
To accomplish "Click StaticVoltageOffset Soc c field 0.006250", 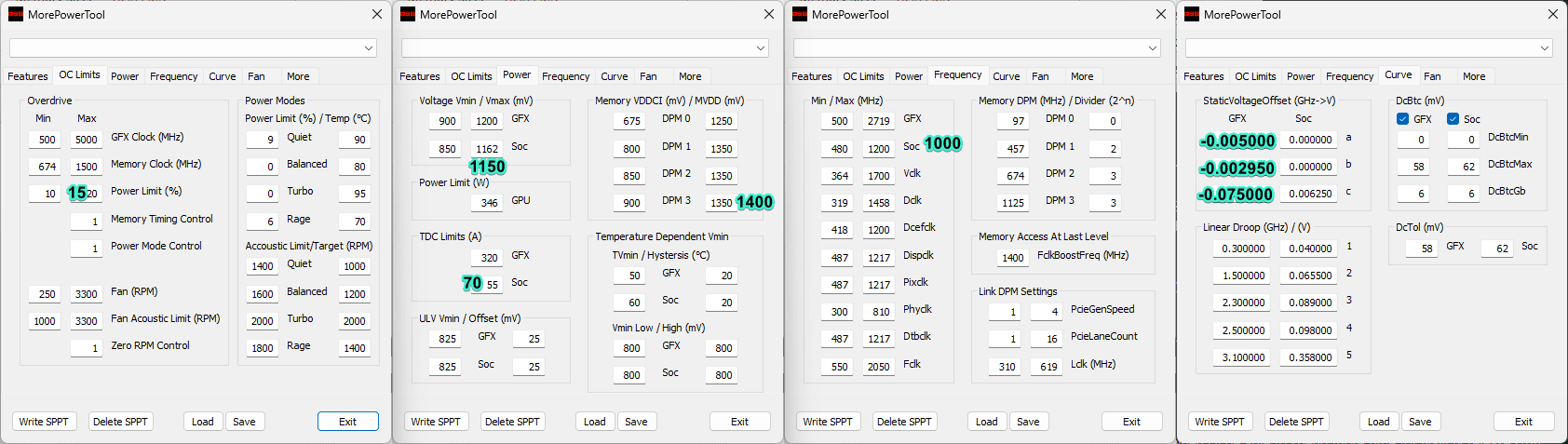I will coord(1309,194).
